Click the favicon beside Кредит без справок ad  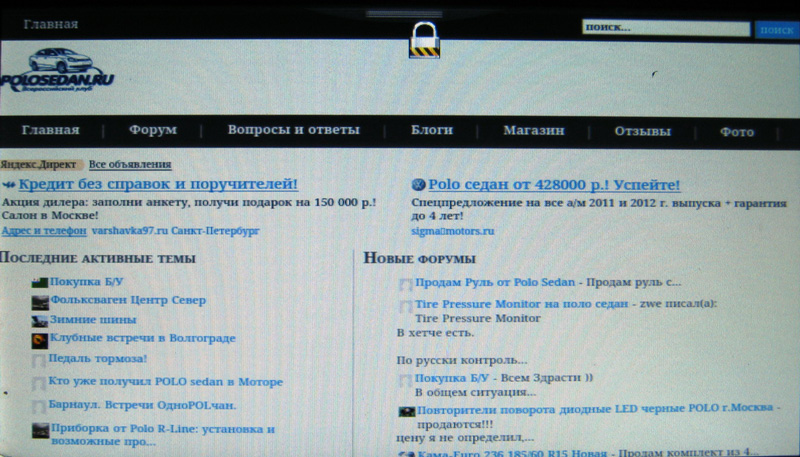click(x=9, y=185)
